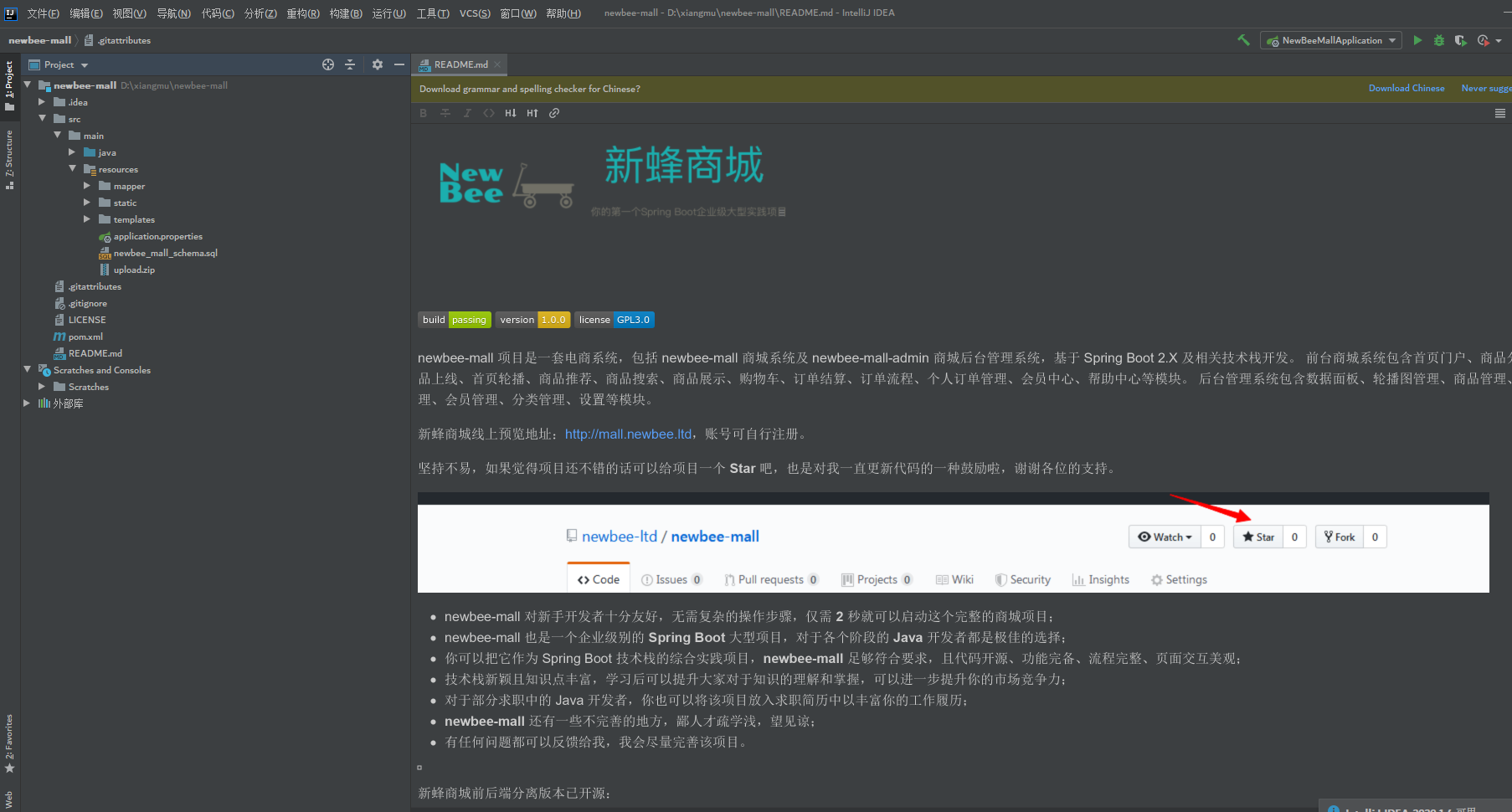Click the Download Chinese link
The image size is (1512, 812).
1407,88
